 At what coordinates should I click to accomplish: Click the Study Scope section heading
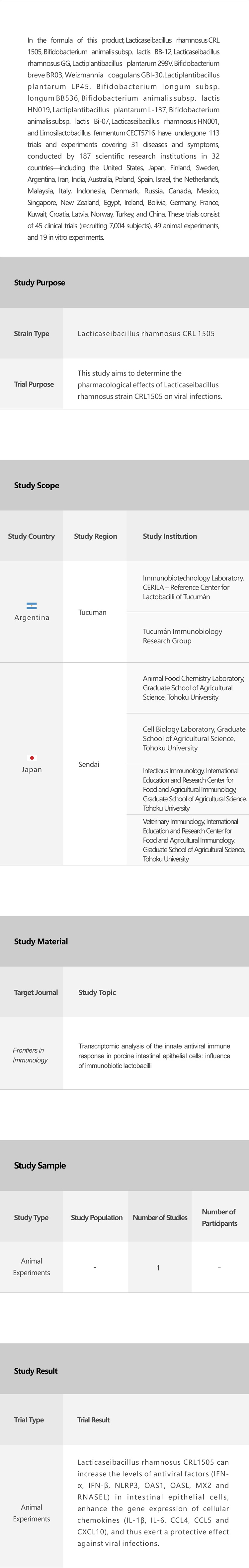pos(37,485)
